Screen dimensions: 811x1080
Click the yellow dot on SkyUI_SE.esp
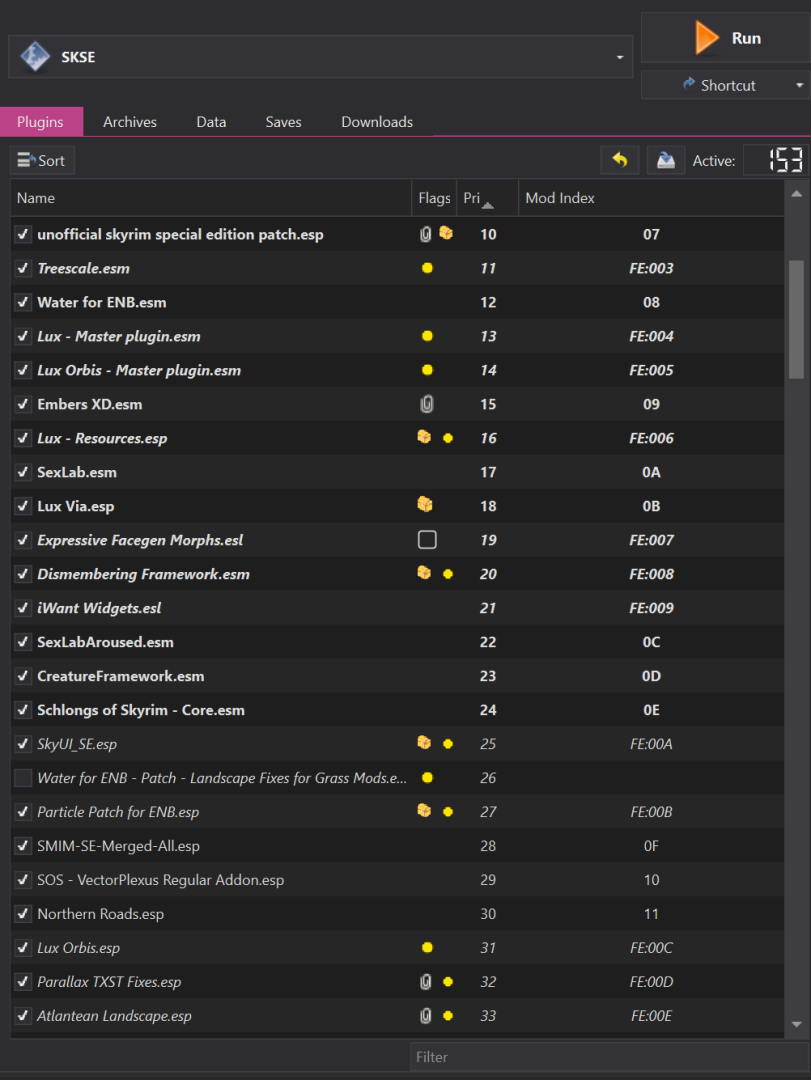tap(448, 744)
